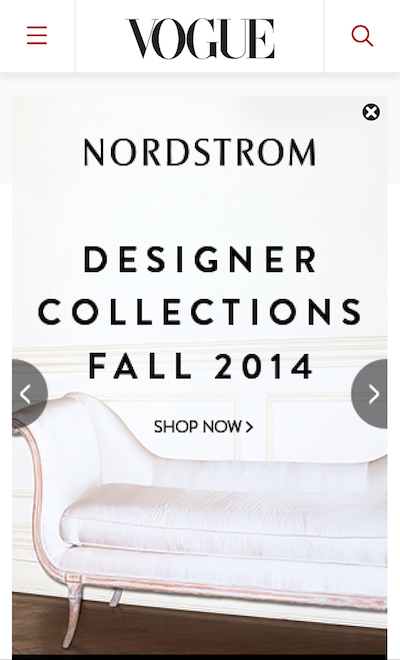Tap the NORDSTROM brand logo
400x660 pixels.
[200, 152]
